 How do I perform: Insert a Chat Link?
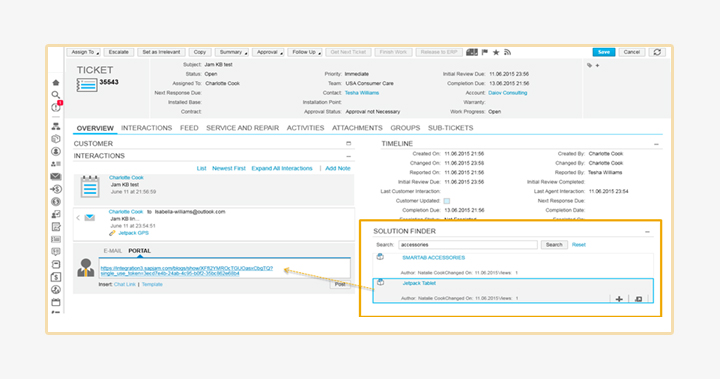125,284
